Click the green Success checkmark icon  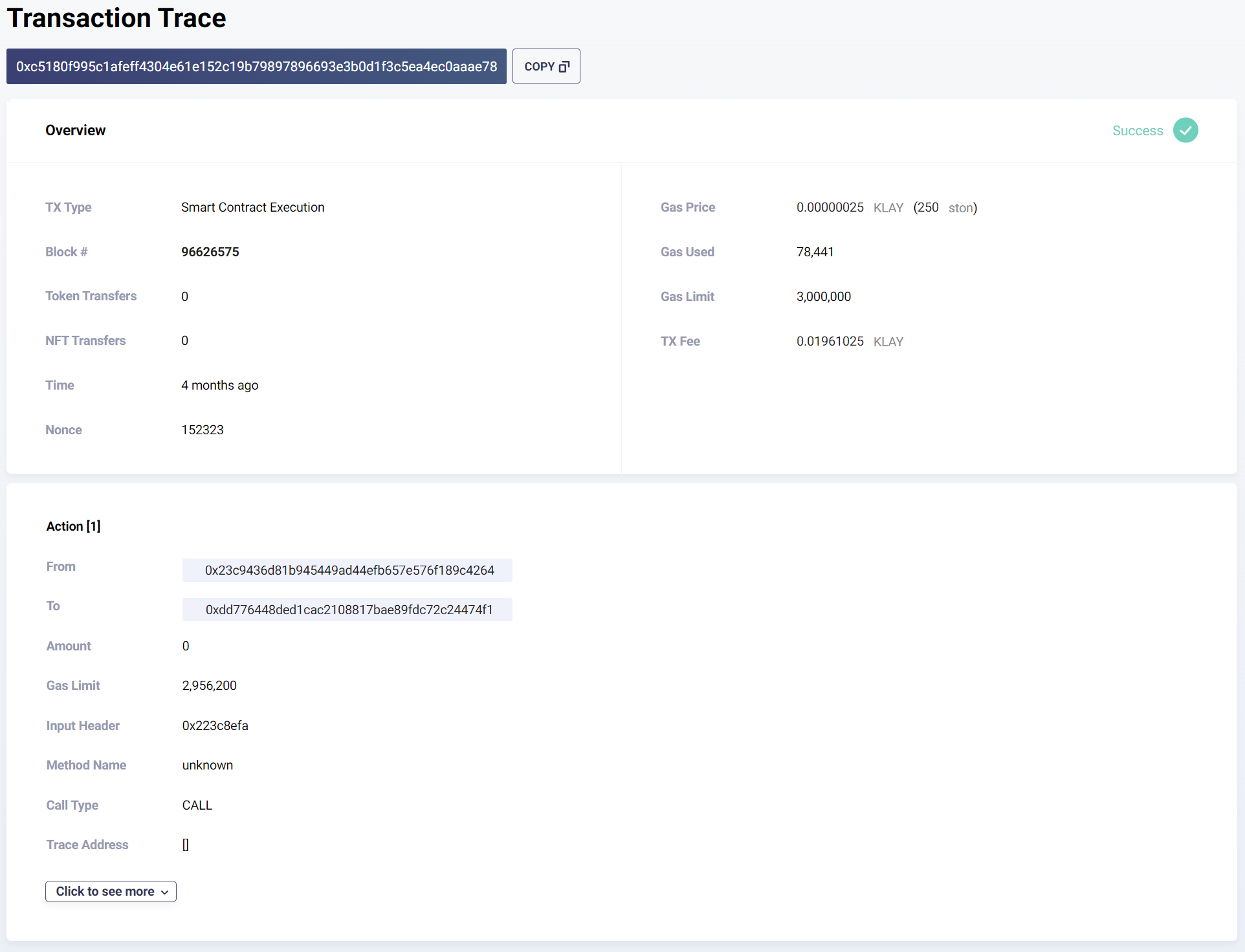pyautogui.click(x=1185, y=130)
